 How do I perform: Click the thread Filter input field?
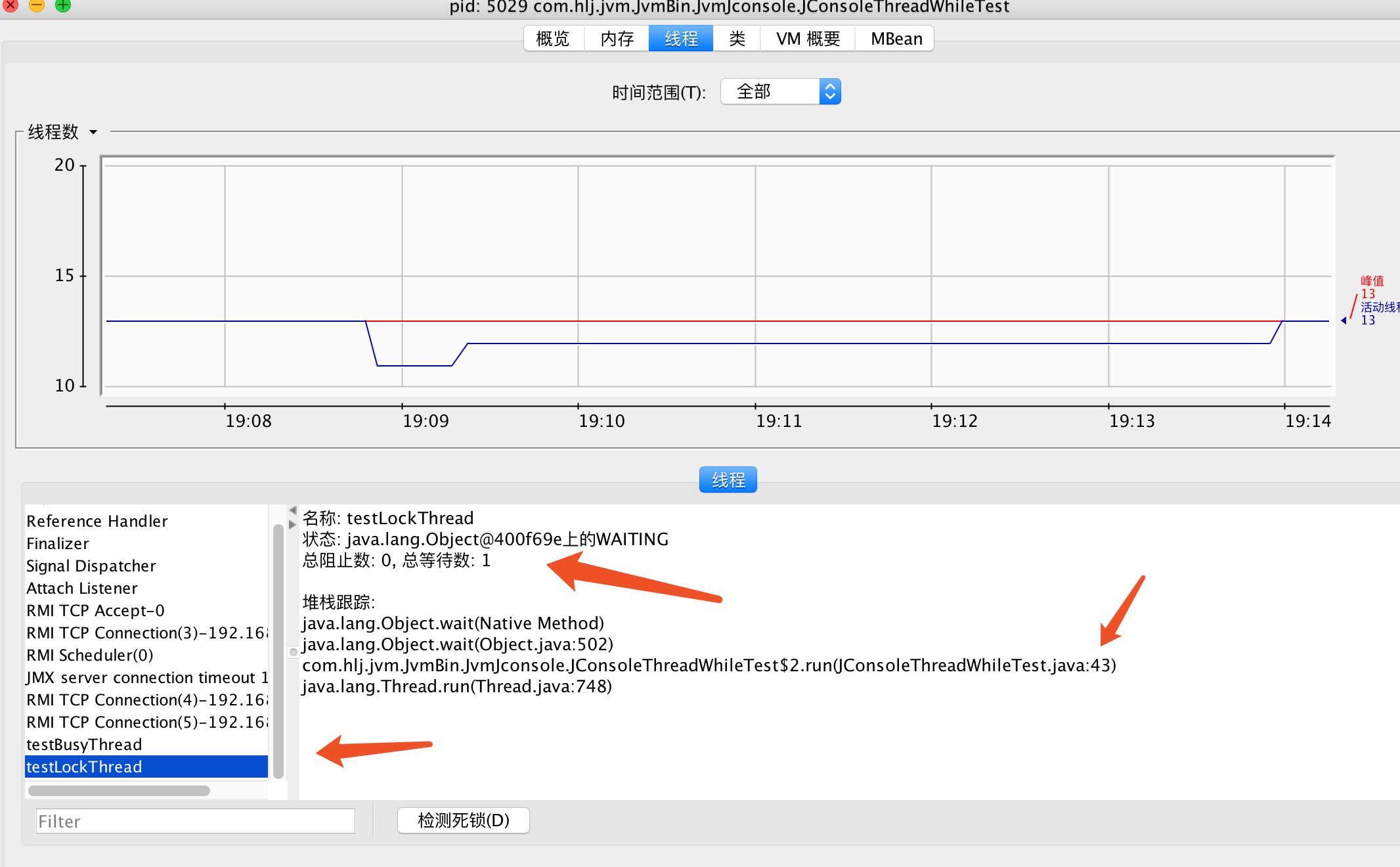click(x=196, y=821)
